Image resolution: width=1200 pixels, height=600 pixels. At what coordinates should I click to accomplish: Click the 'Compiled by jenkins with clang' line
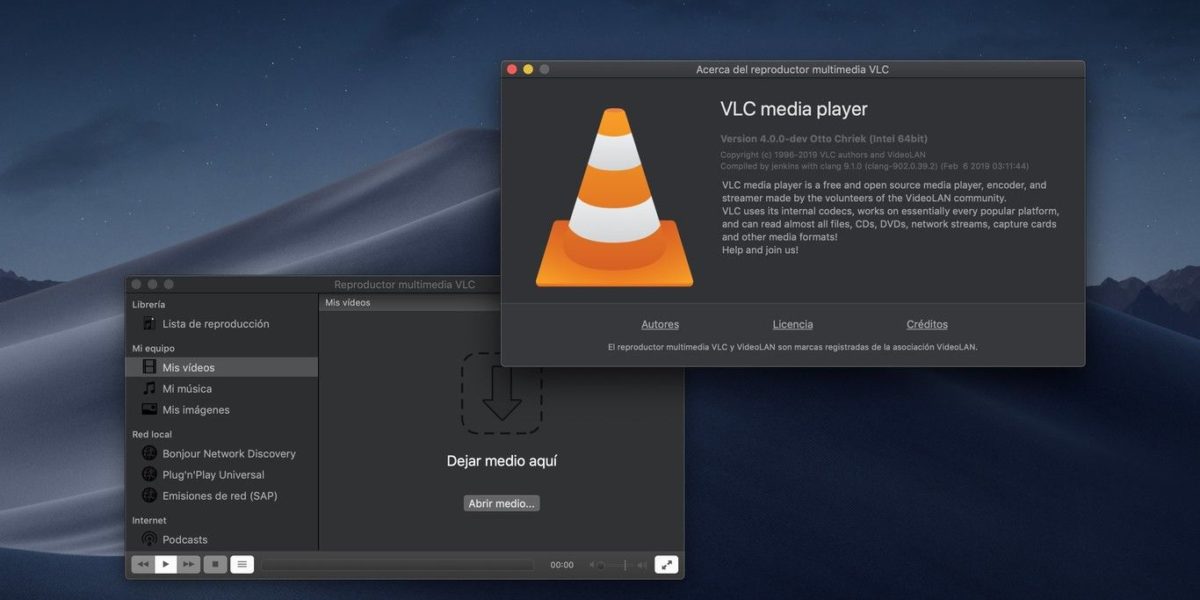(874, 166)
